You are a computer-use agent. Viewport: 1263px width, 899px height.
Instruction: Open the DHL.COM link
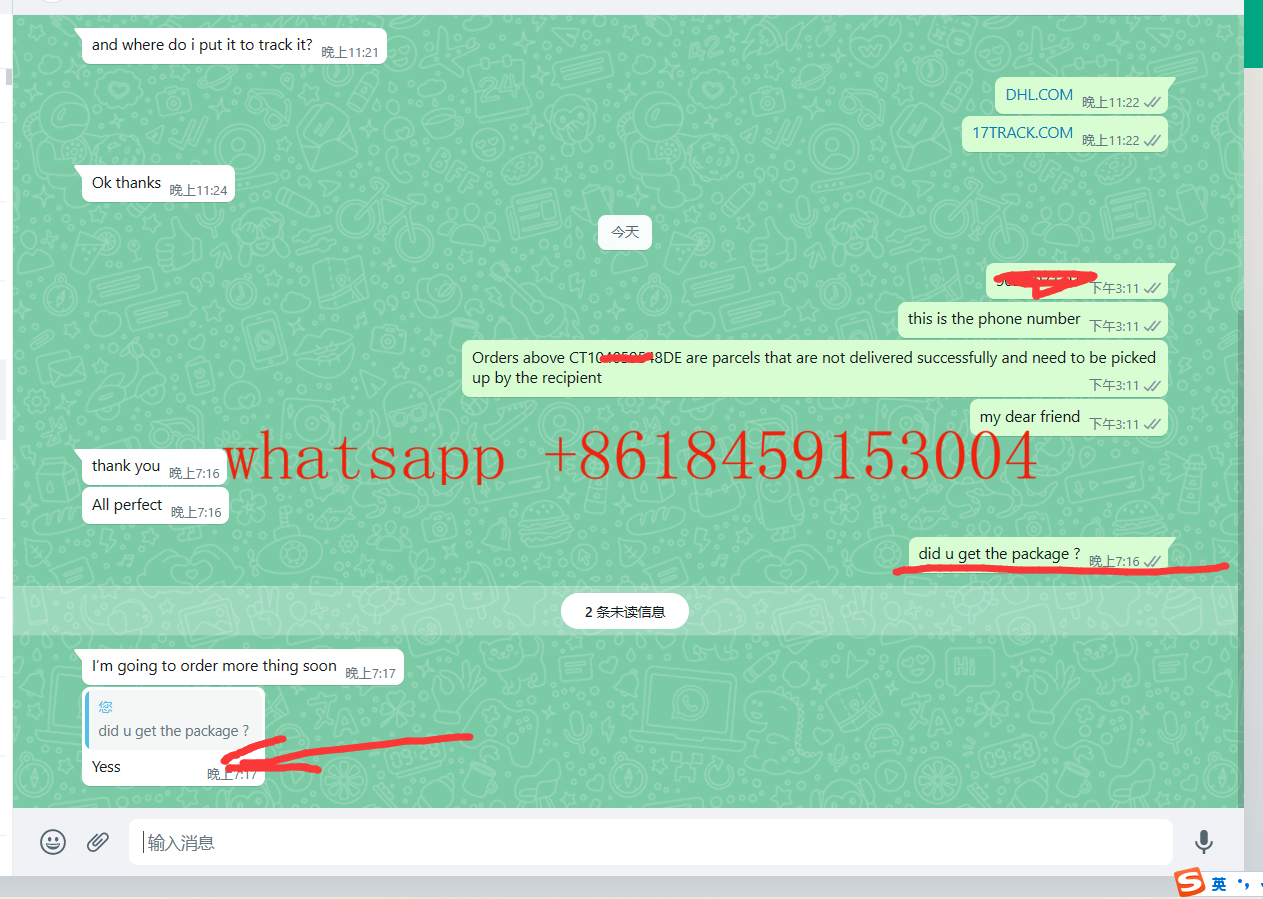1039,95
